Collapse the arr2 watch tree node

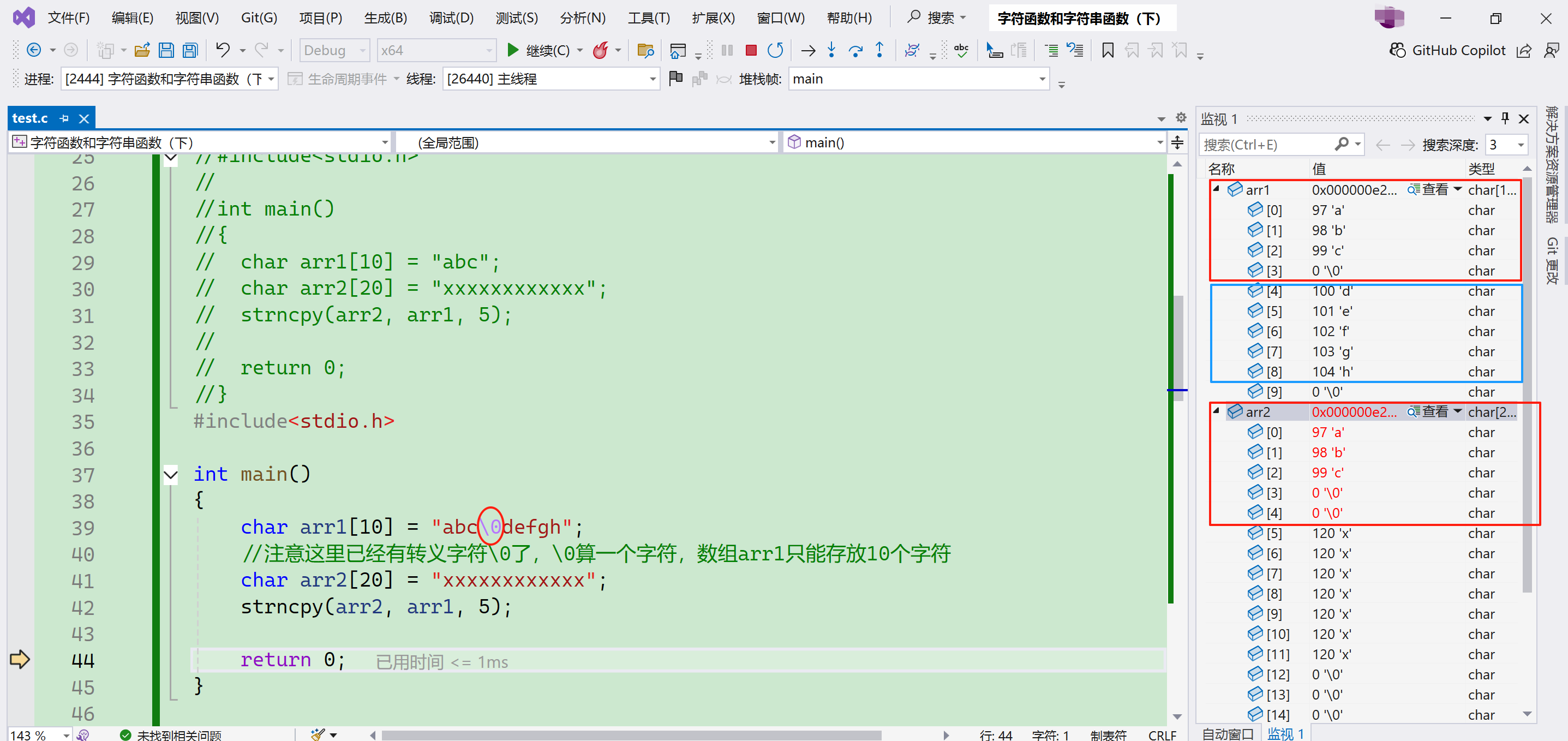point(1216,411)
